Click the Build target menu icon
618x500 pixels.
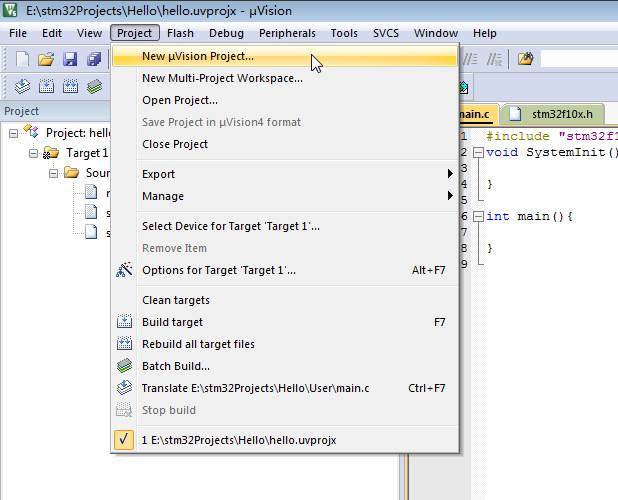(x=124, y=322)
